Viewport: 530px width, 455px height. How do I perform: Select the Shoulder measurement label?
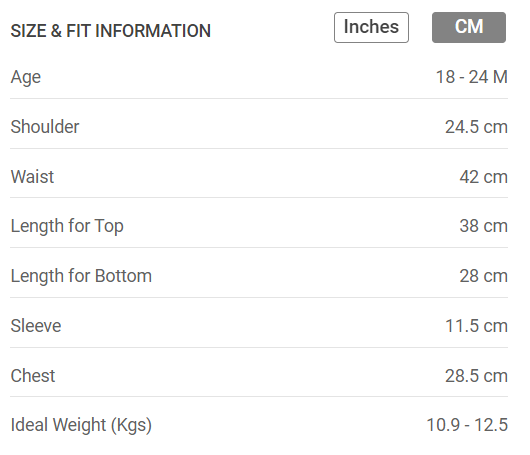pyautogui.click(x=45, y=127)
